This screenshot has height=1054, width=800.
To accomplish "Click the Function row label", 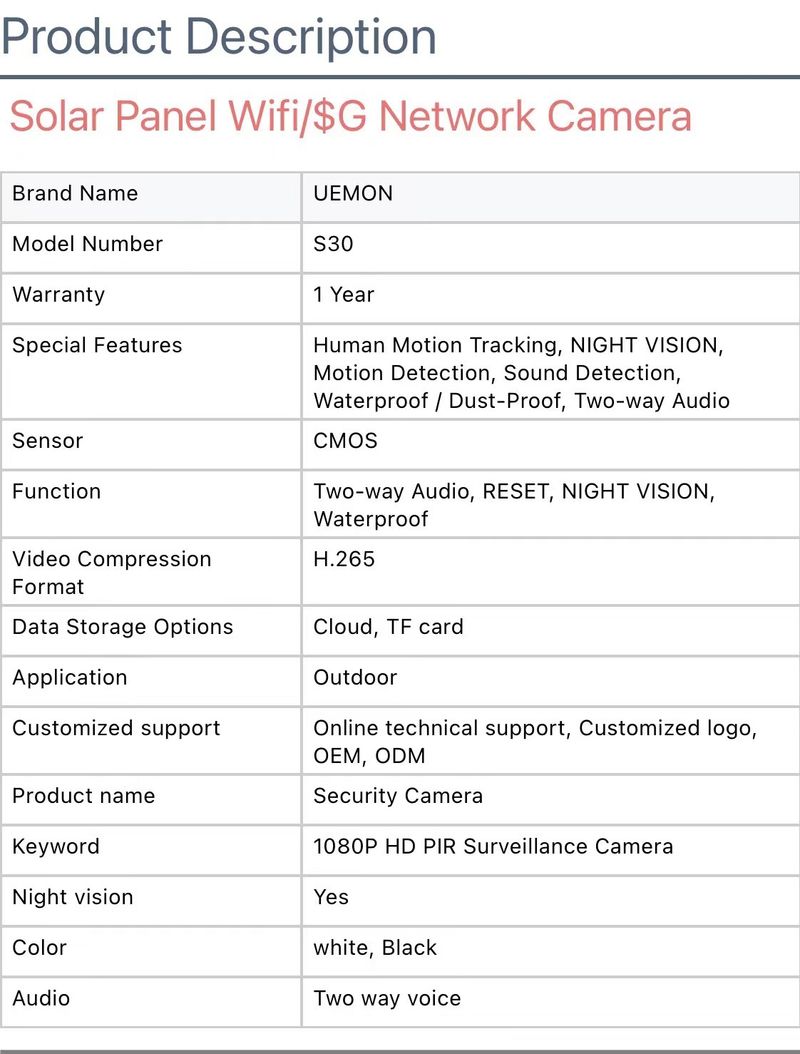I will tap(56, 492).
